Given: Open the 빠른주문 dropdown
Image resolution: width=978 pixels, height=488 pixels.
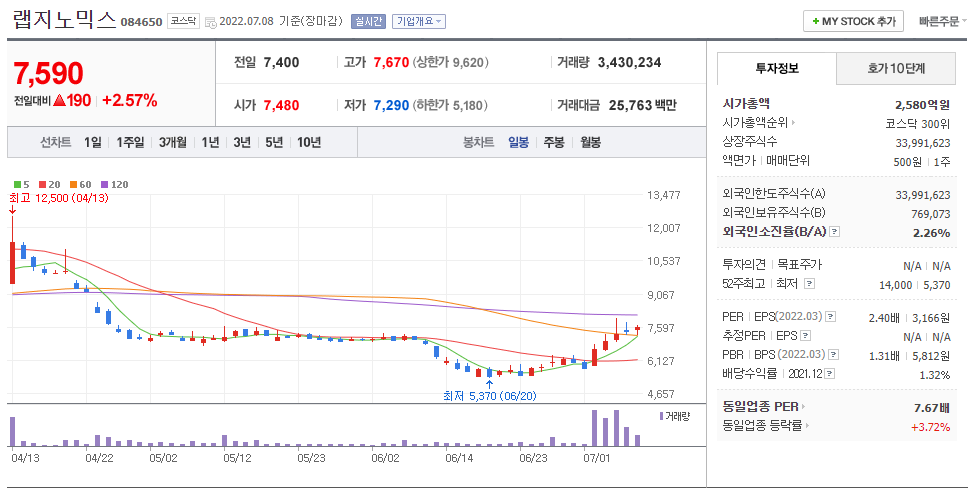Looking at the screenshot, I should click(942, 21).
